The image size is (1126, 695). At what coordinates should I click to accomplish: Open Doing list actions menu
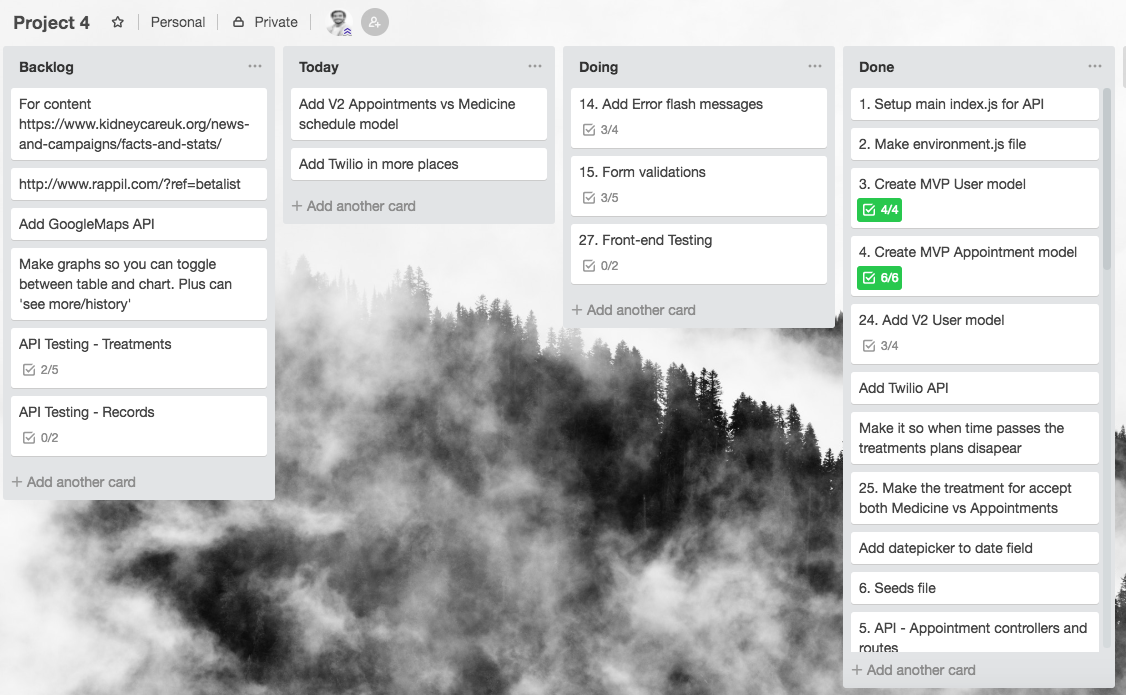[815, 66]
